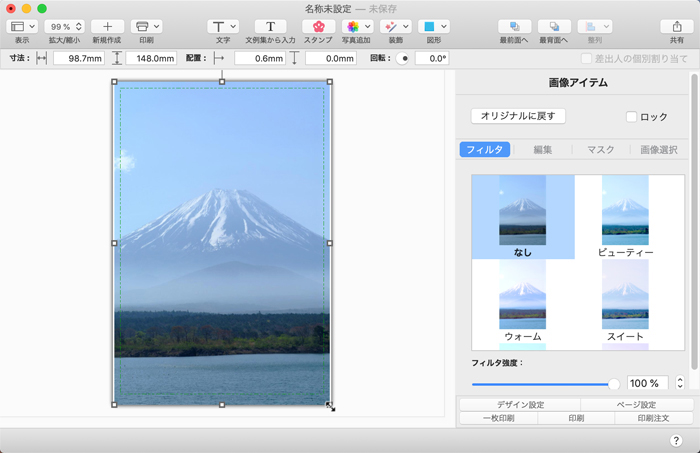This screenshot has height=453, width=700.
Task: Enable the ロック checkbox
Action: [x=631, y=117]
